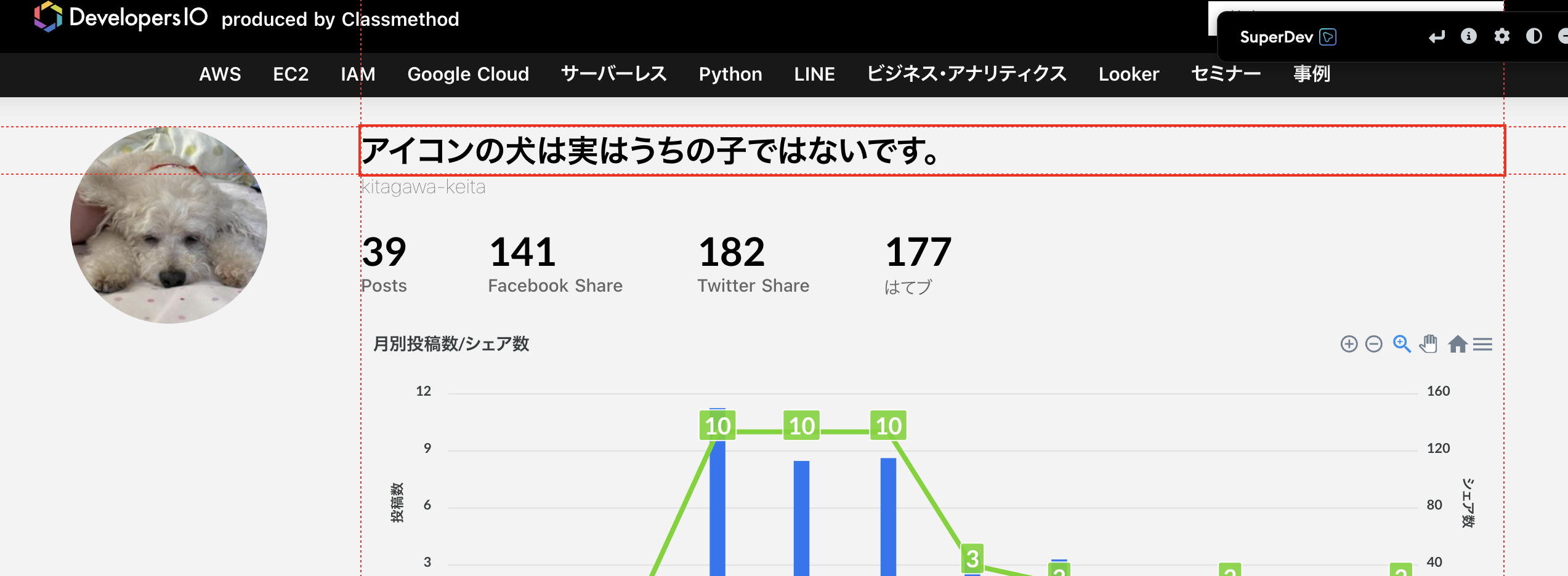The height and width of the screenshot is (576, 1568).
Task: Reset chart zoom with home icon
Action: click(x=1457, y=344)
